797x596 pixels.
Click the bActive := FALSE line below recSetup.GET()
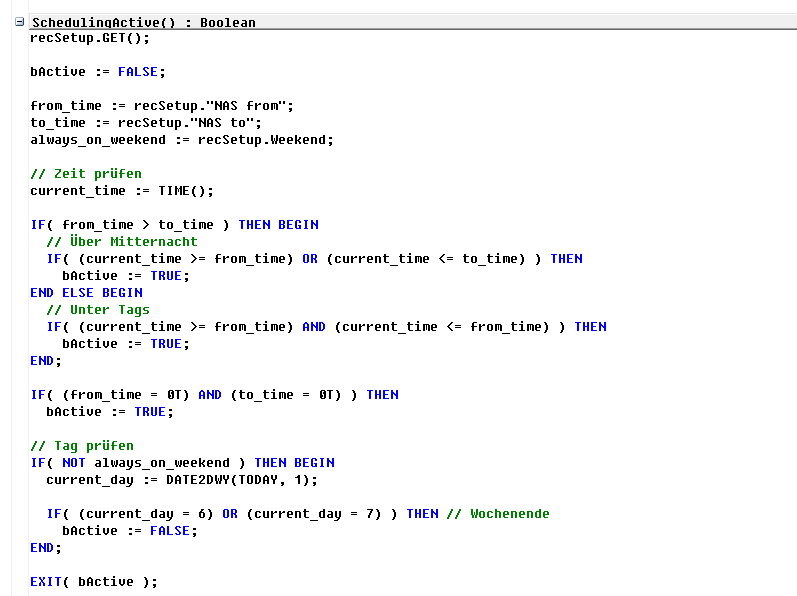click(x=98, y=72)
